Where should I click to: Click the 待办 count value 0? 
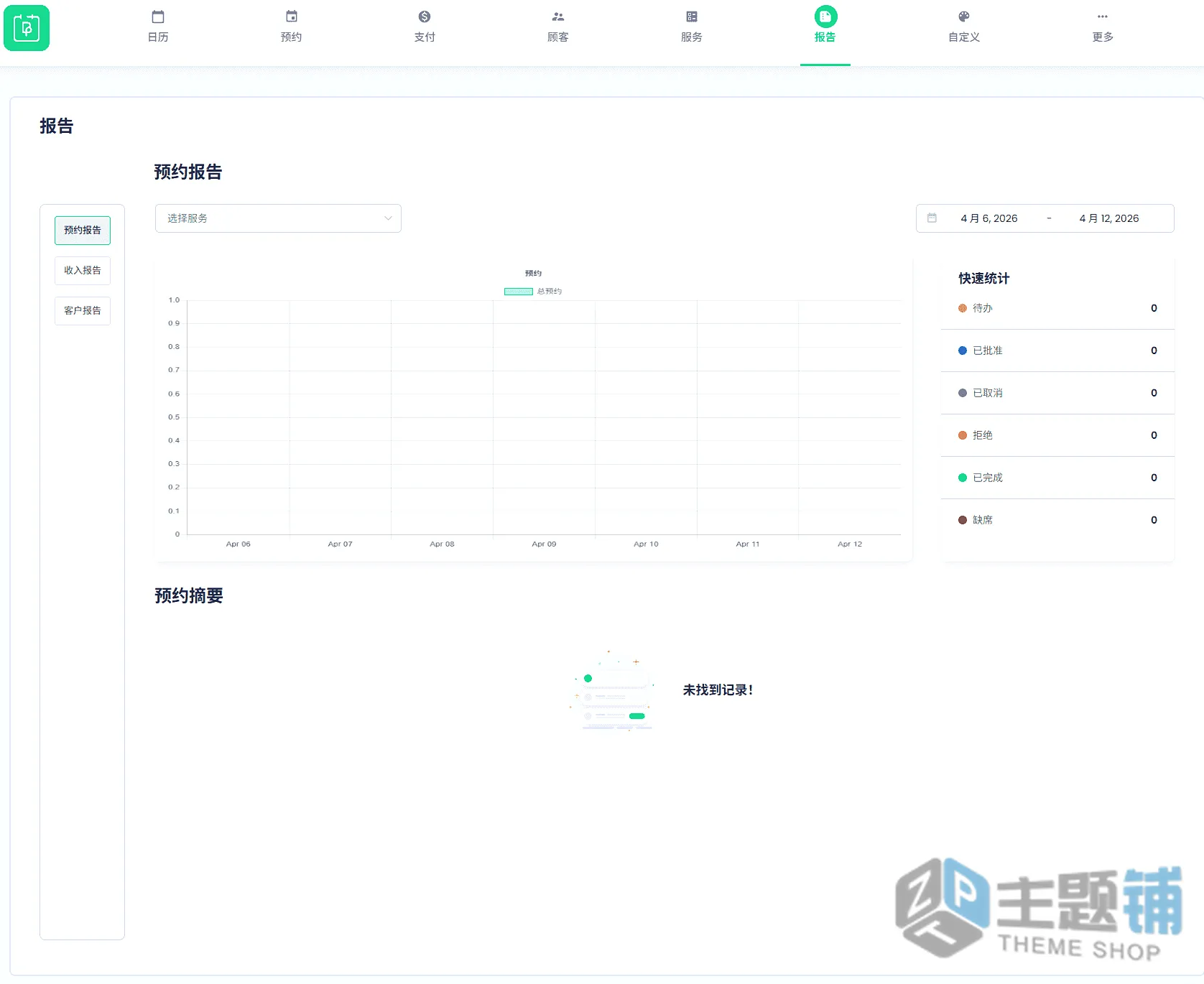coord(1154,308)
